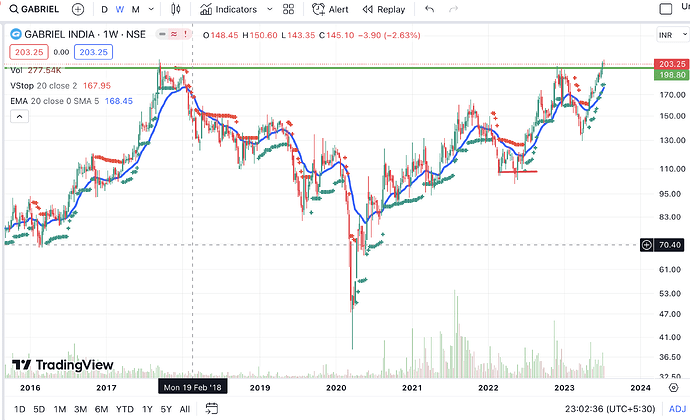Click the GABRIEL INDIA symbol logo

pyautogui.click(x=16, y=34)
